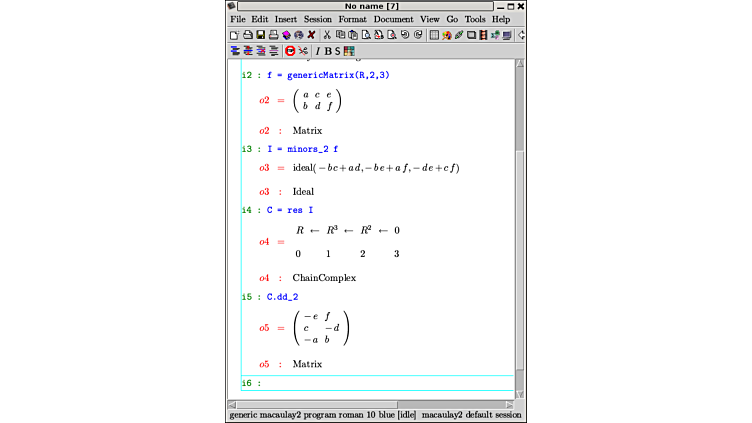Open the color palette picker
This screenshot has height=423, width=752.
pos(349,51)
